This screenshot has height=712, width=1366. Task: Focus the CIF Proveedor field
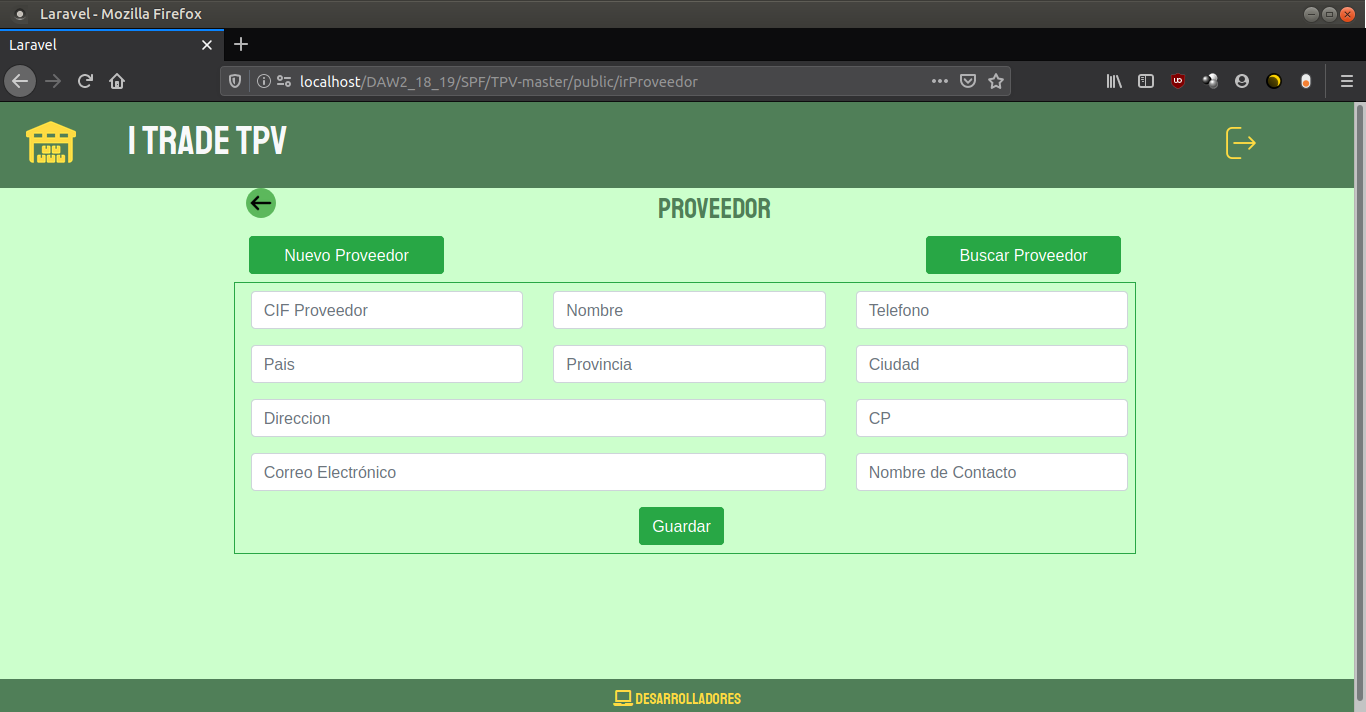point(387,310)
